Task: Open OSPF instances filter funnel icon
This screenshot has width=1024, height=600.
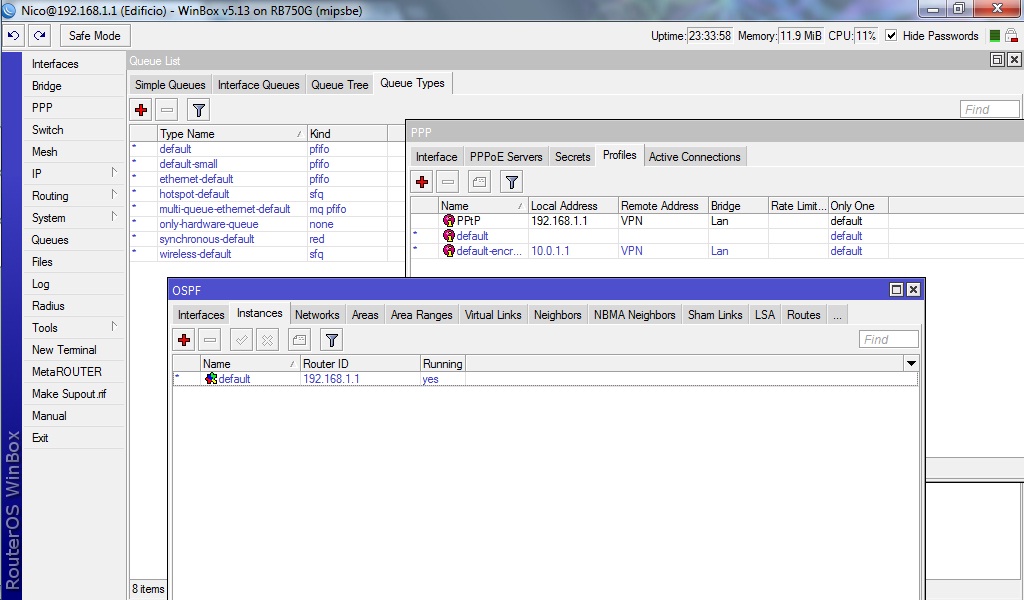Action: pyautogui.click(x=332, y=340)
